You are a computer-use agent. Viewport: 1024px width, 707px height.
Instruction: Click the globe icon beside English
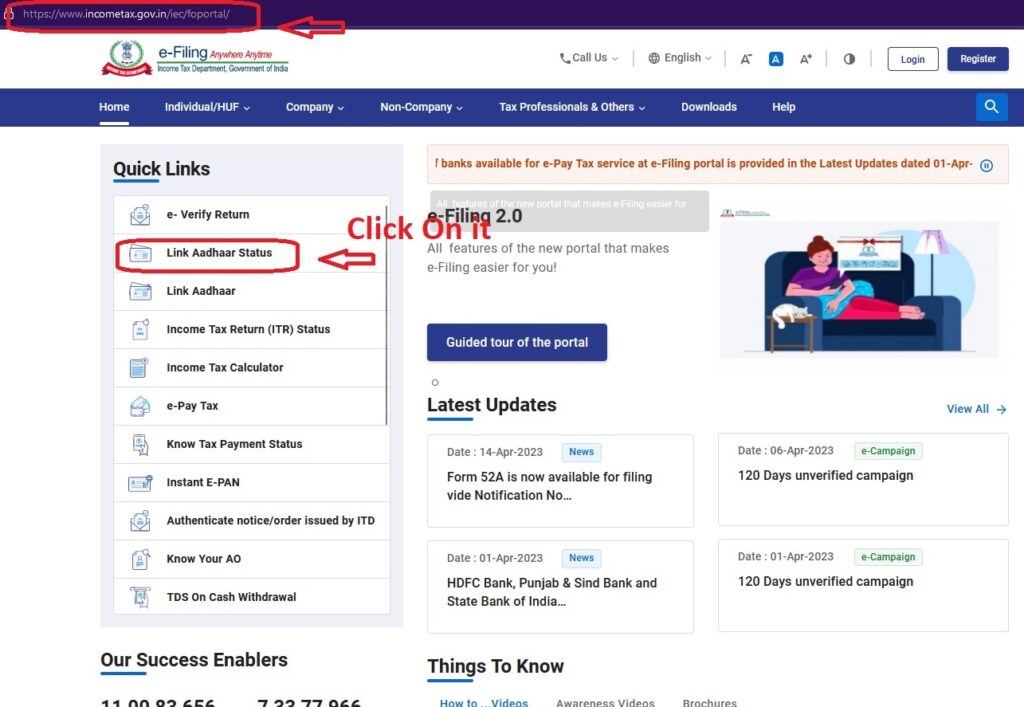click(654, 58)
